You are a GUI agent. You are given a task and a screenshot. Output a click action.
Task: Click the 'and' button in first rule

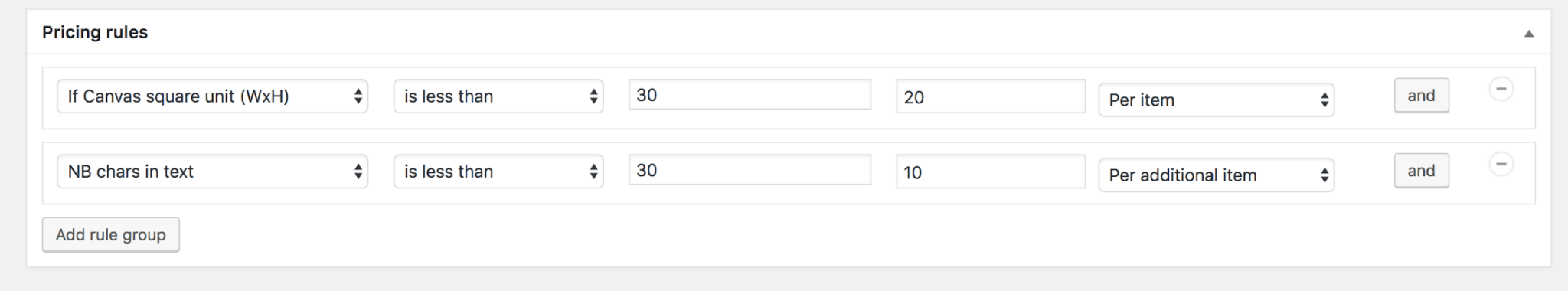(1422, 96)
